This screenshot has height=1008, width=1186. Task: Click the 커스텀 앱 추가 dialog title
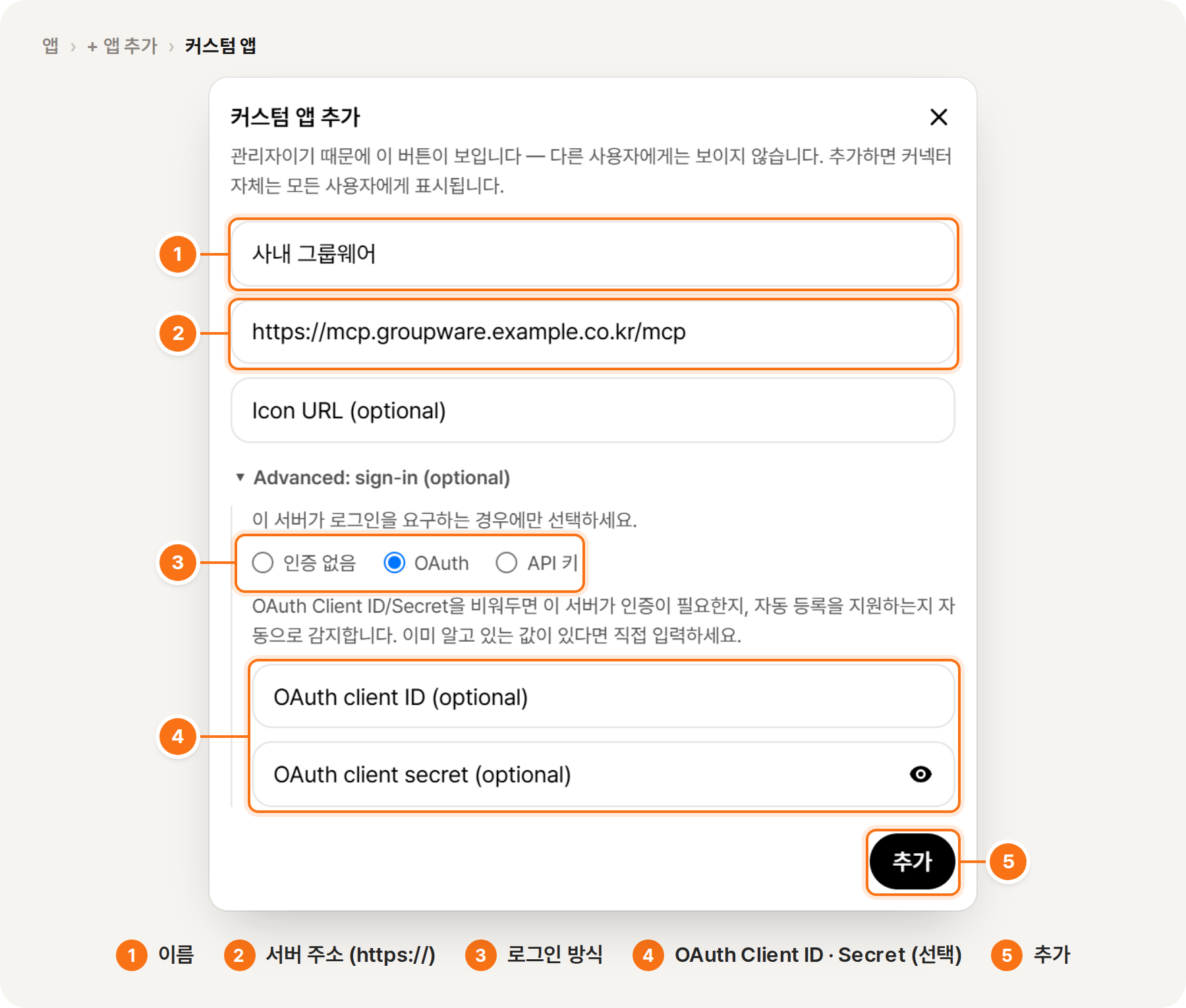[x=295, y=117]
